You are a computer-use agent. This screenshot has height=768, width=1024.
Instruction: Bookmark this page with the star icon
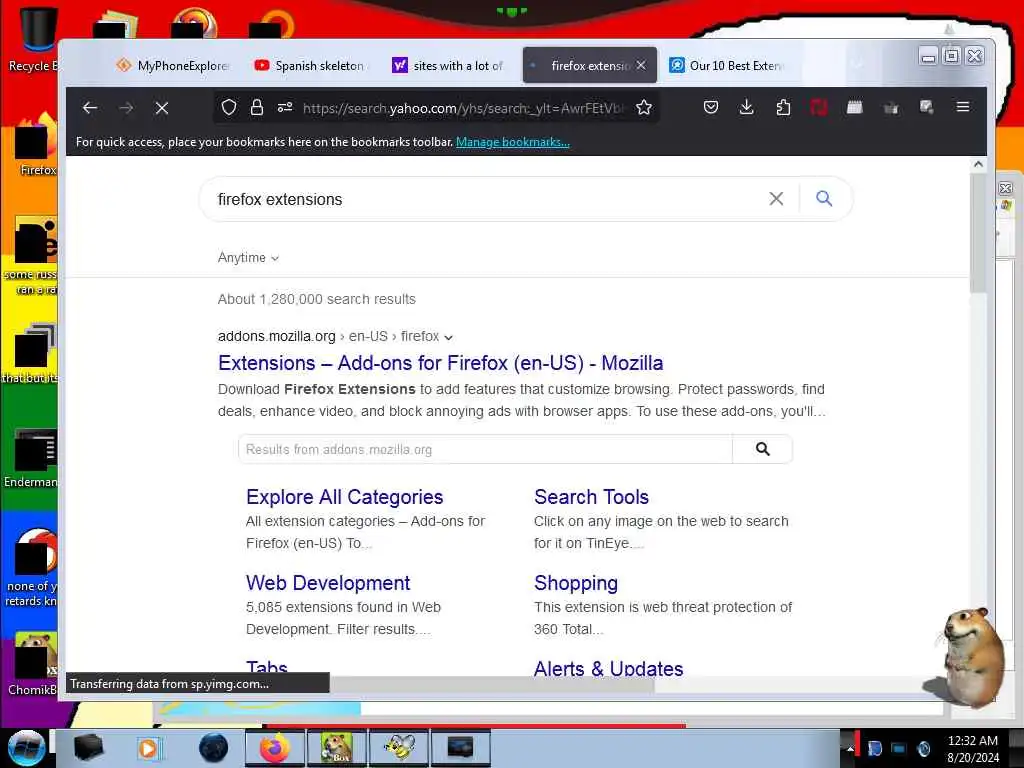(x=644, y=107)
